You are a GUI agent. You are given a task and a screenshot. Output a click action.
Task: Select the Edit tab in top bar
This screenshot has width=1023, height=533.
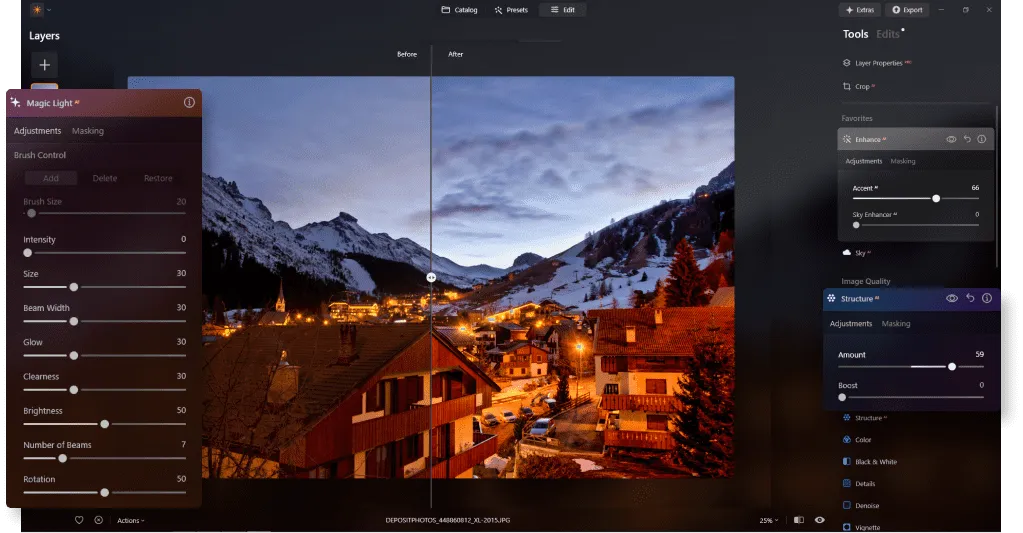tap(562, 10)
